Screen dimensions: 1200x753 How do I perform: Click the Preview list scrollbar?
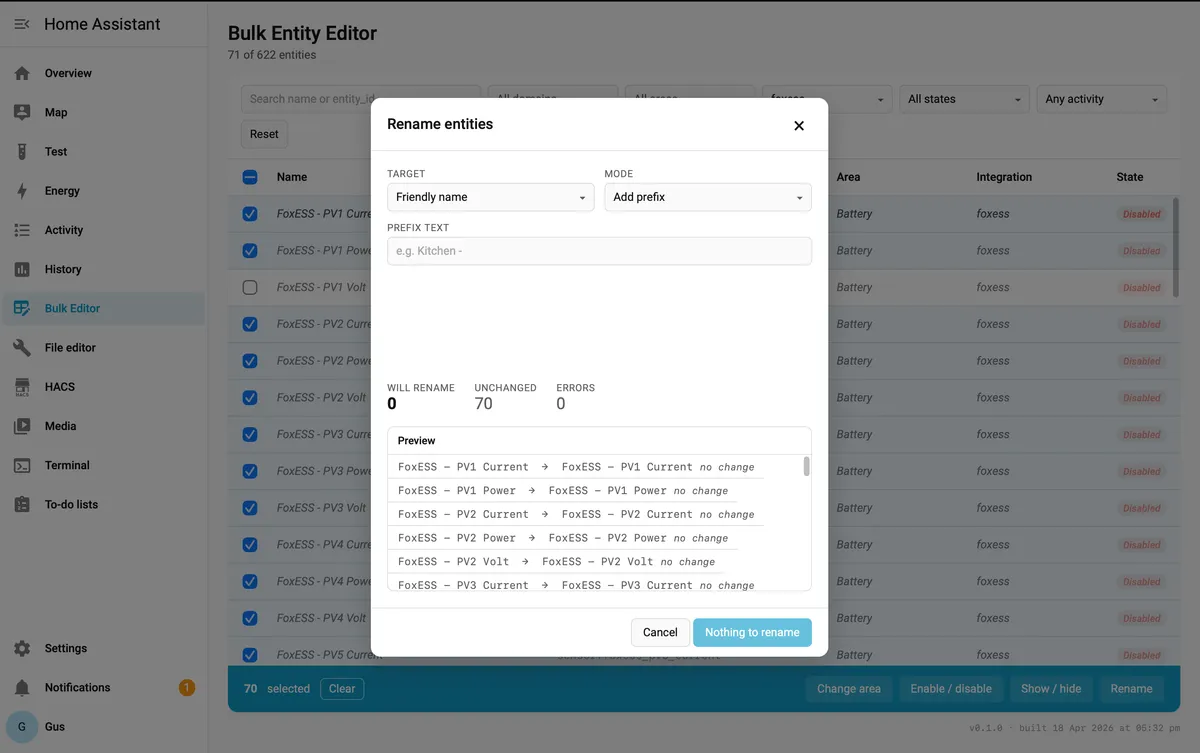pyautogui.click(x=807, y=467)
